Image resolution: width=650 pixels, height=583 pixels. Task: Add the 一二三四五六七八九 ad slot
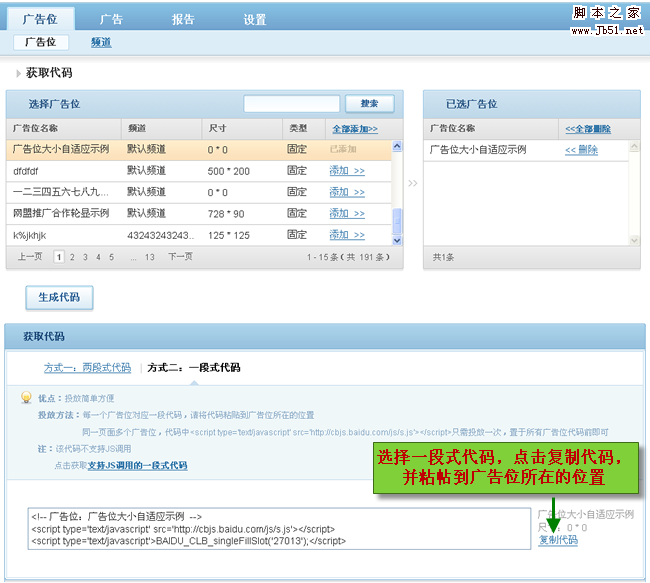(x=347, y=192)
